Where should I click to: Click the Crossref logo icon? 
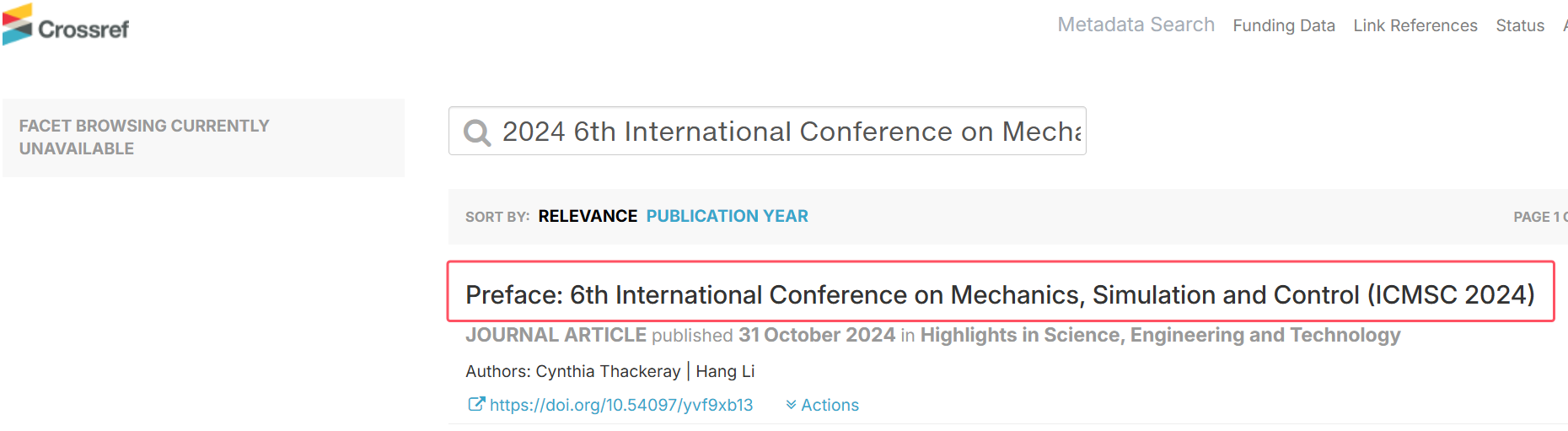18,24
